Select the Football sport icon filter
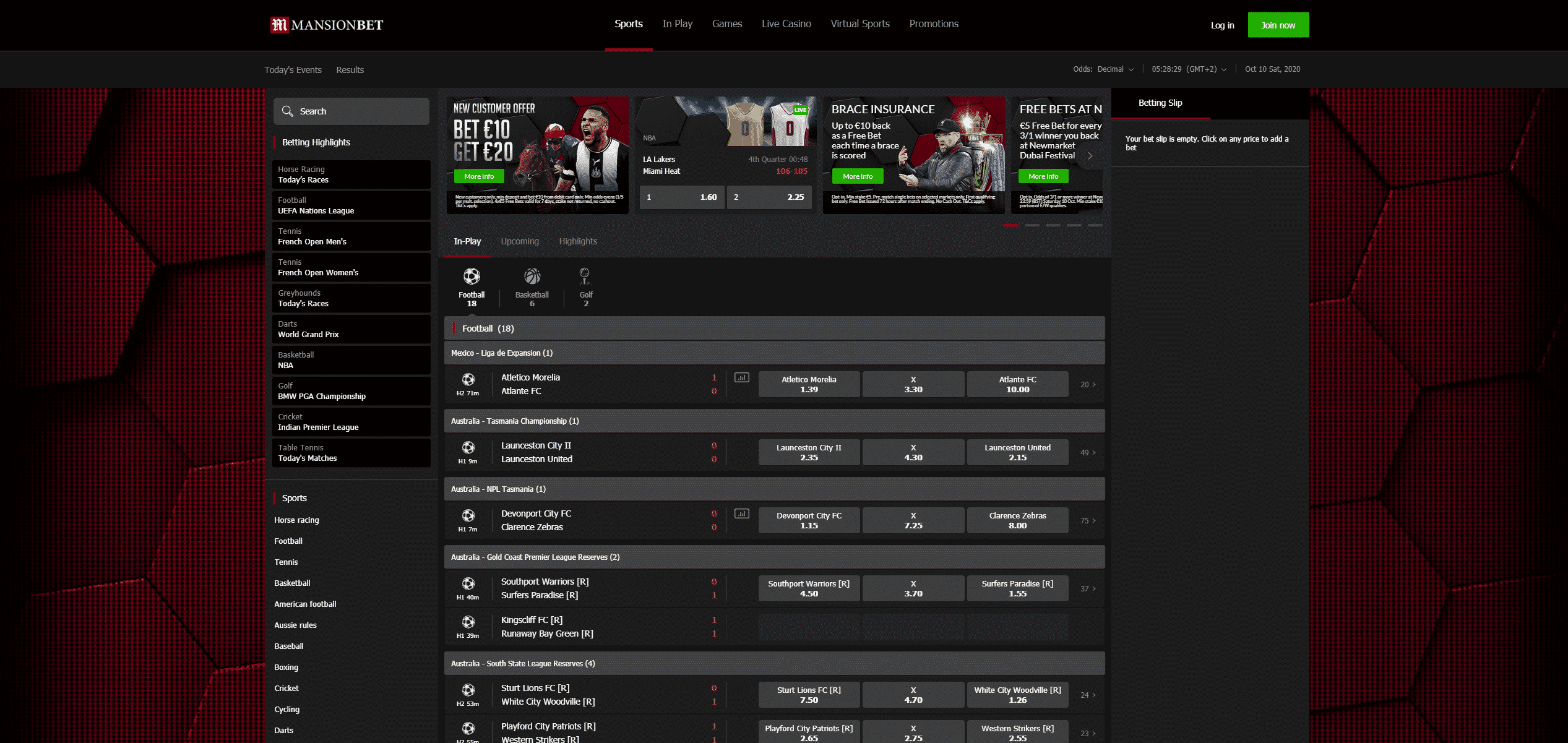 point(472,287)
